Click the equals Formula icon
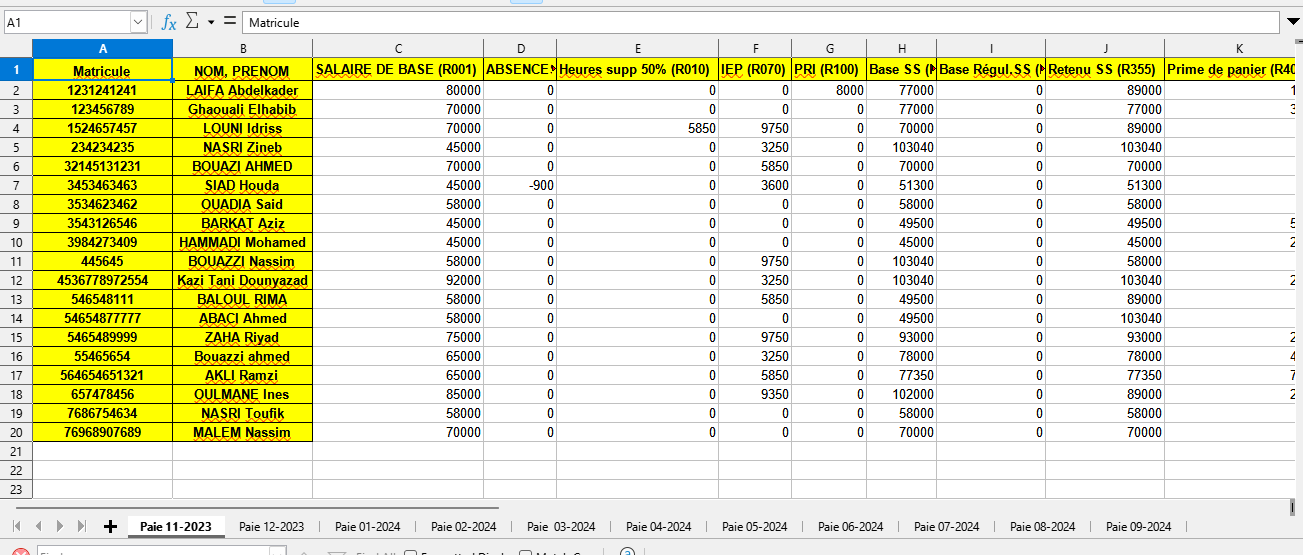 tap(230, 22)
